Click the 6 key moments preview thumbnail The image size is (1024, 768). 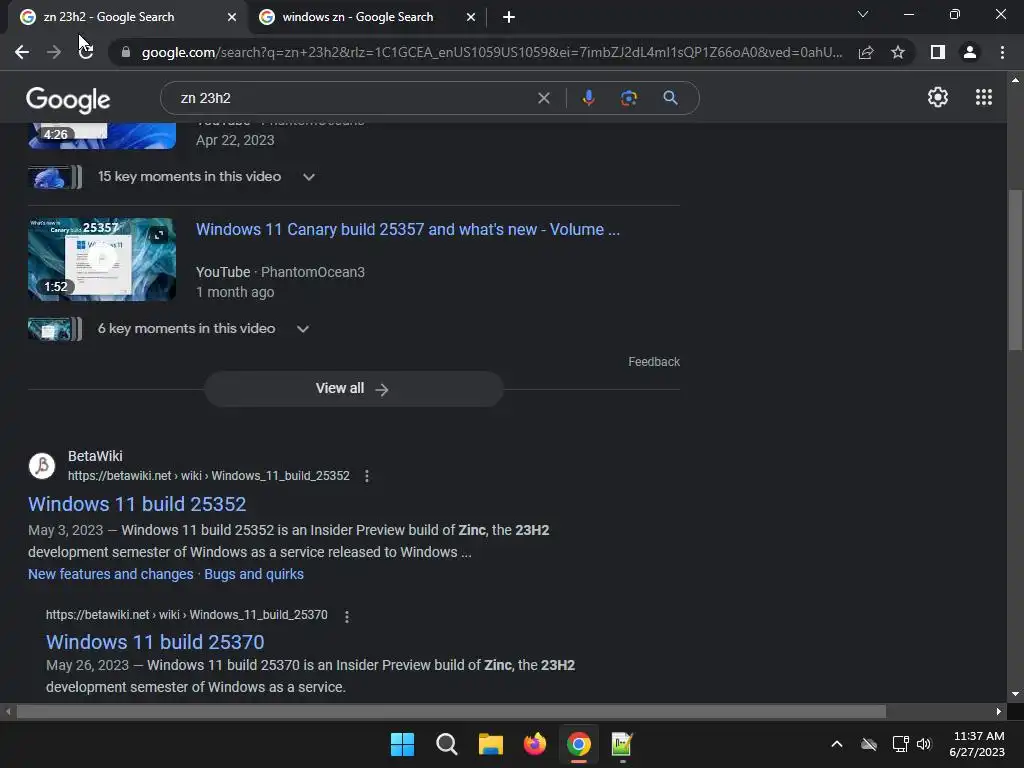(x=55, y=328)
